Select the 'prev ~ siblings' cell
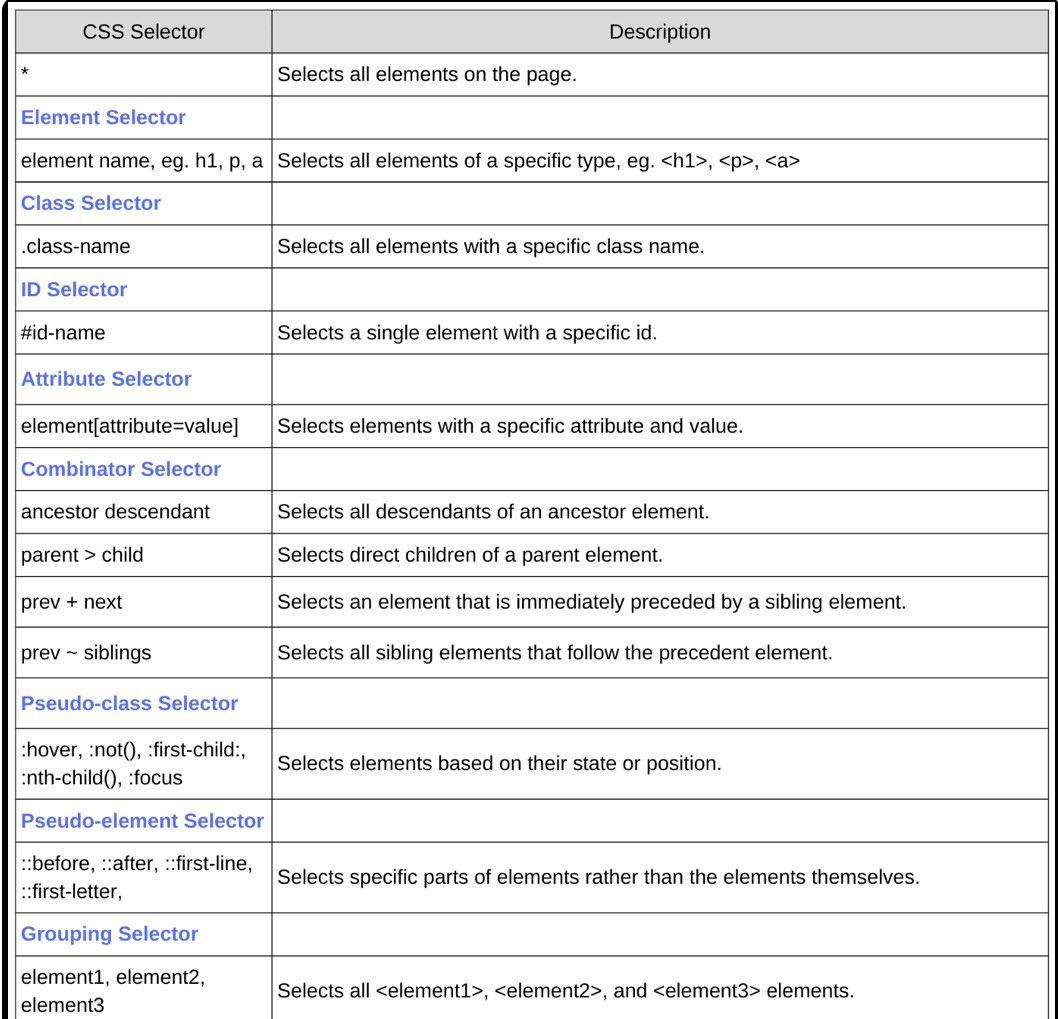 (144, 653)
